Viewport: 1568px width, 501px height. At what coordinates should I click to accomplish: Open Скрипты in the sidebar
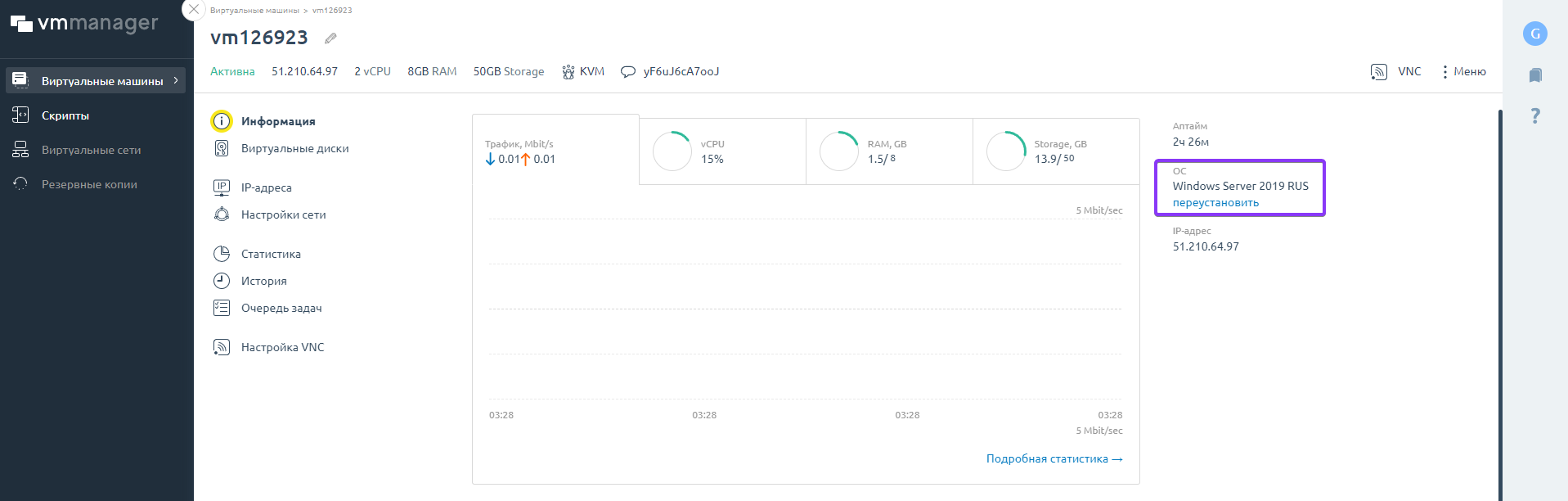pos(65,115)
